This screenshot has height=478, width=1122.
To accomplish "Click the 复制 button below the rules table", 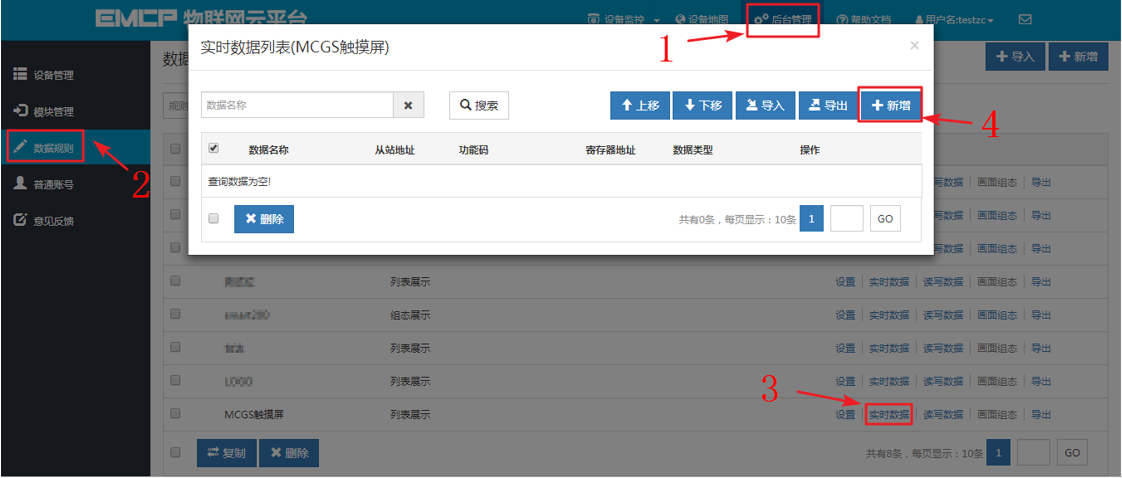I will pos(225,453).
